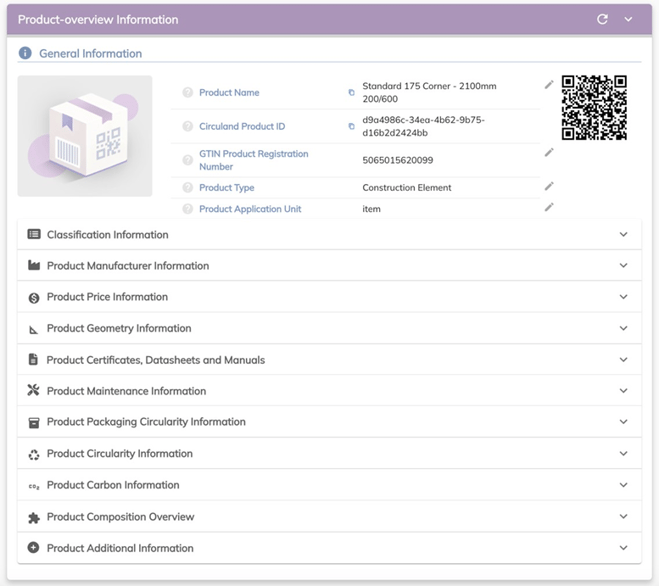
Task: Open the Product Manufacturer Information section title
Action: 128,266
